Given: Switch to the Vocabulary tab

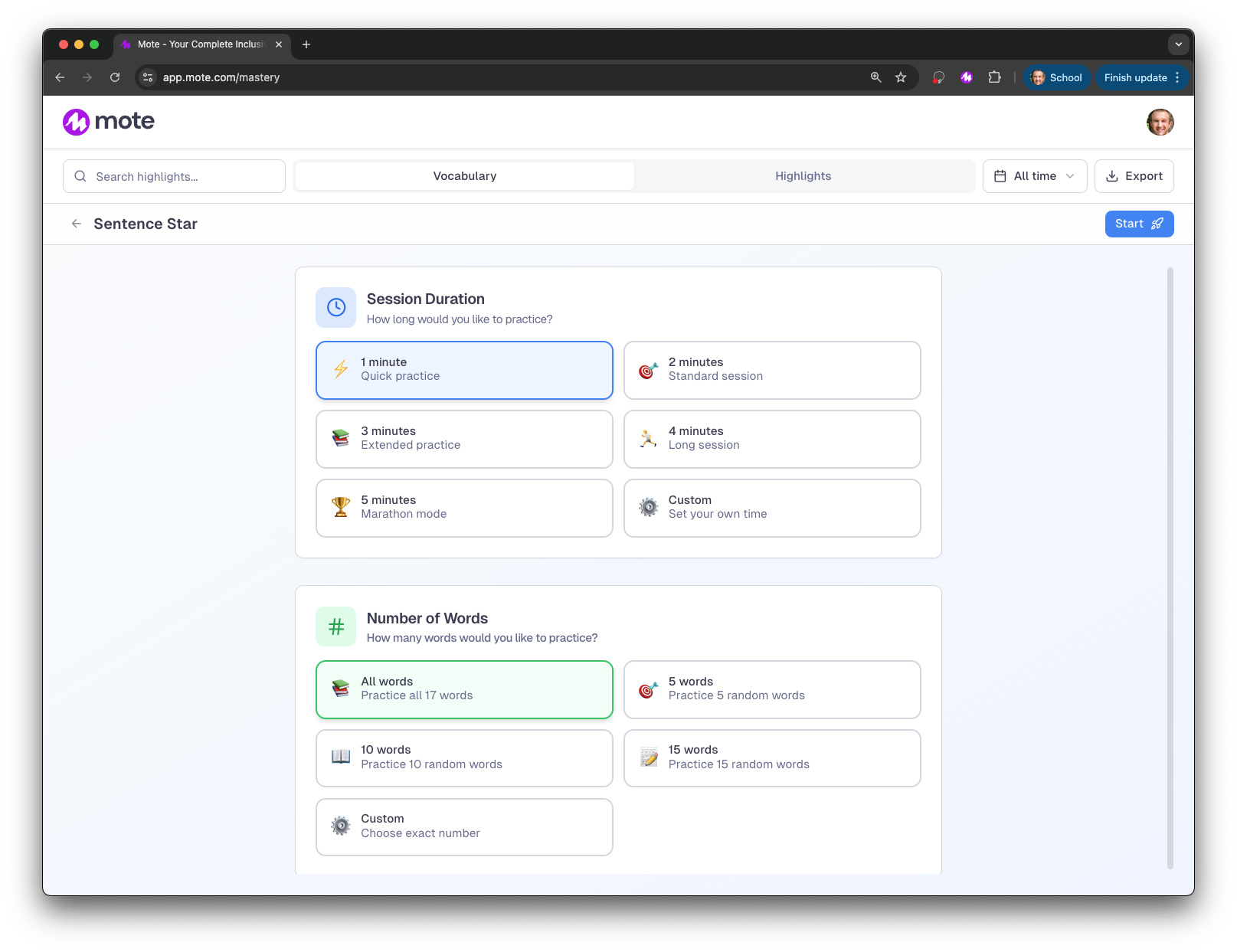Looking at the screenshot, I should pyautogui.click(x=465, y=176).
